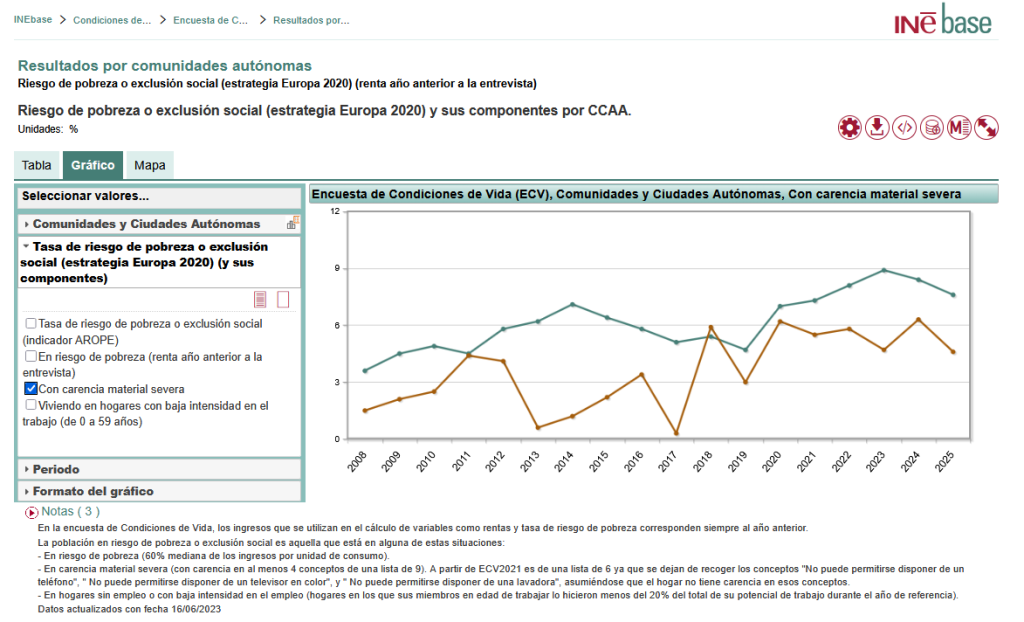The height and width of the screenshot is (622, 1024).
Task: Expand Formato del gráfico section
Action: coord(93,491)
